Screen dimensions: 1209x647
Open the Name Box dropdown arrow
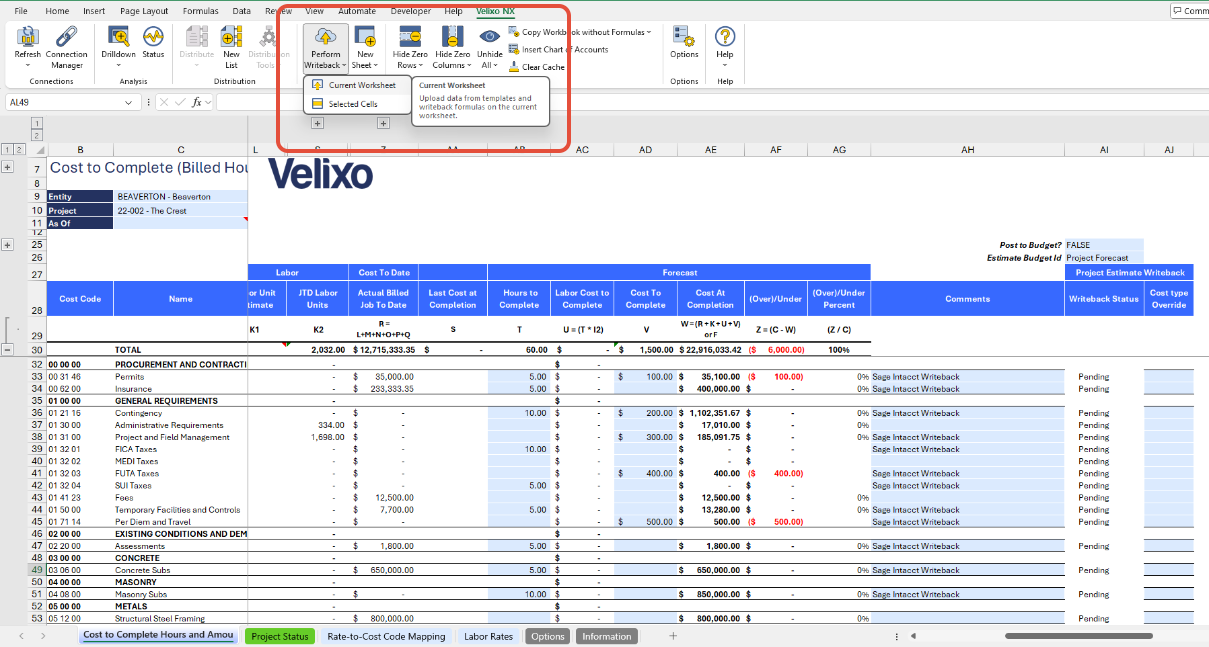[129, 102]
